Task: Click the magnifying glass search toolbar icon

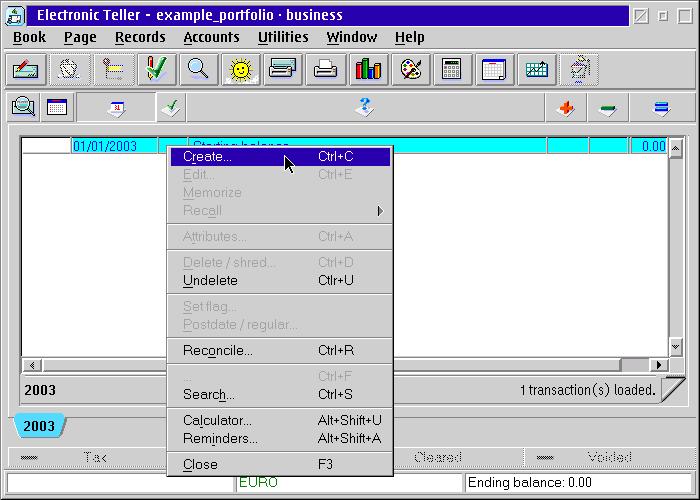Action: pyautogui.click(x=198, y=70)
